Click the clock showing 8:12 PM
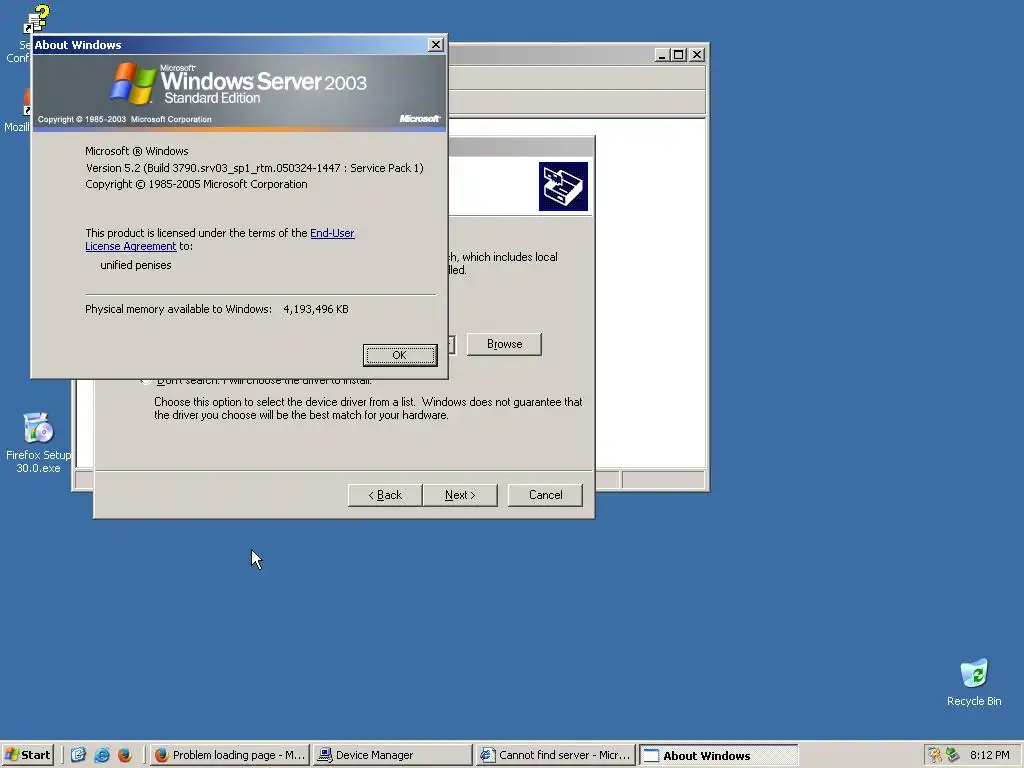Image resolution: width=1024 pixels, height=768 pixels. tap(989, 755)
